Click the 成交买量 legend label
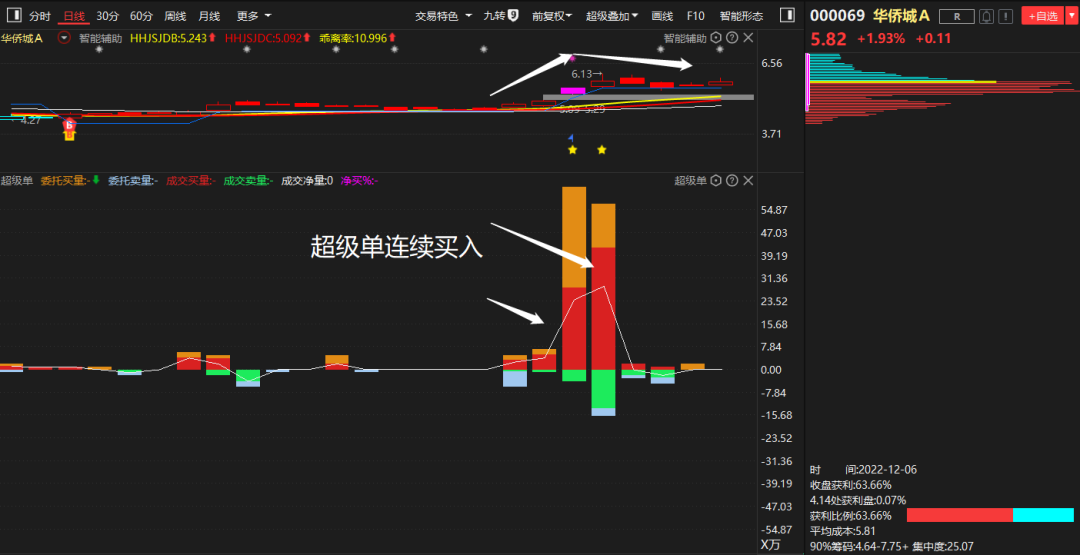This screenshot has height=555, width=1080. tap(191, 180)
